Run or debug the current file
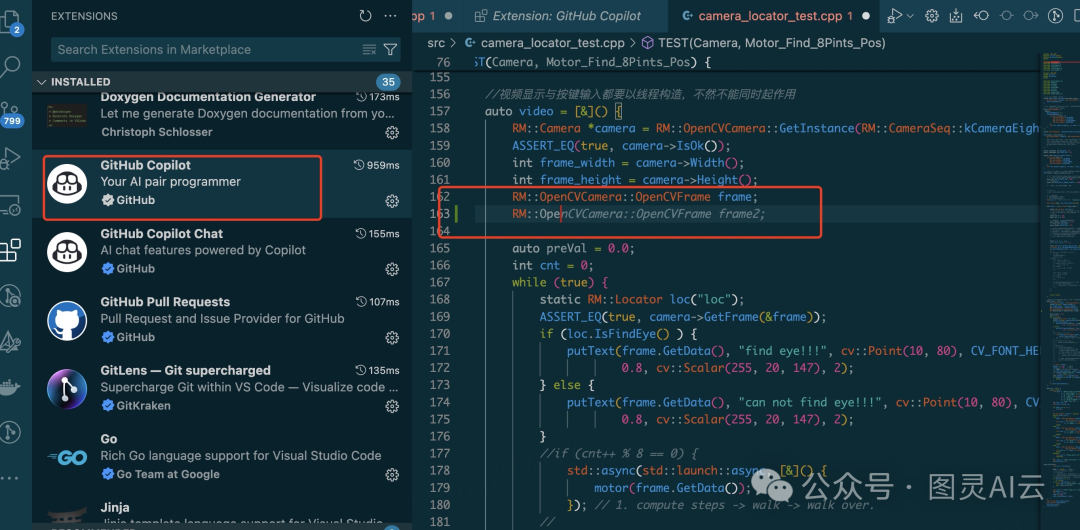This screenshot has height=530, width=1080. click(x=895, y=16)
